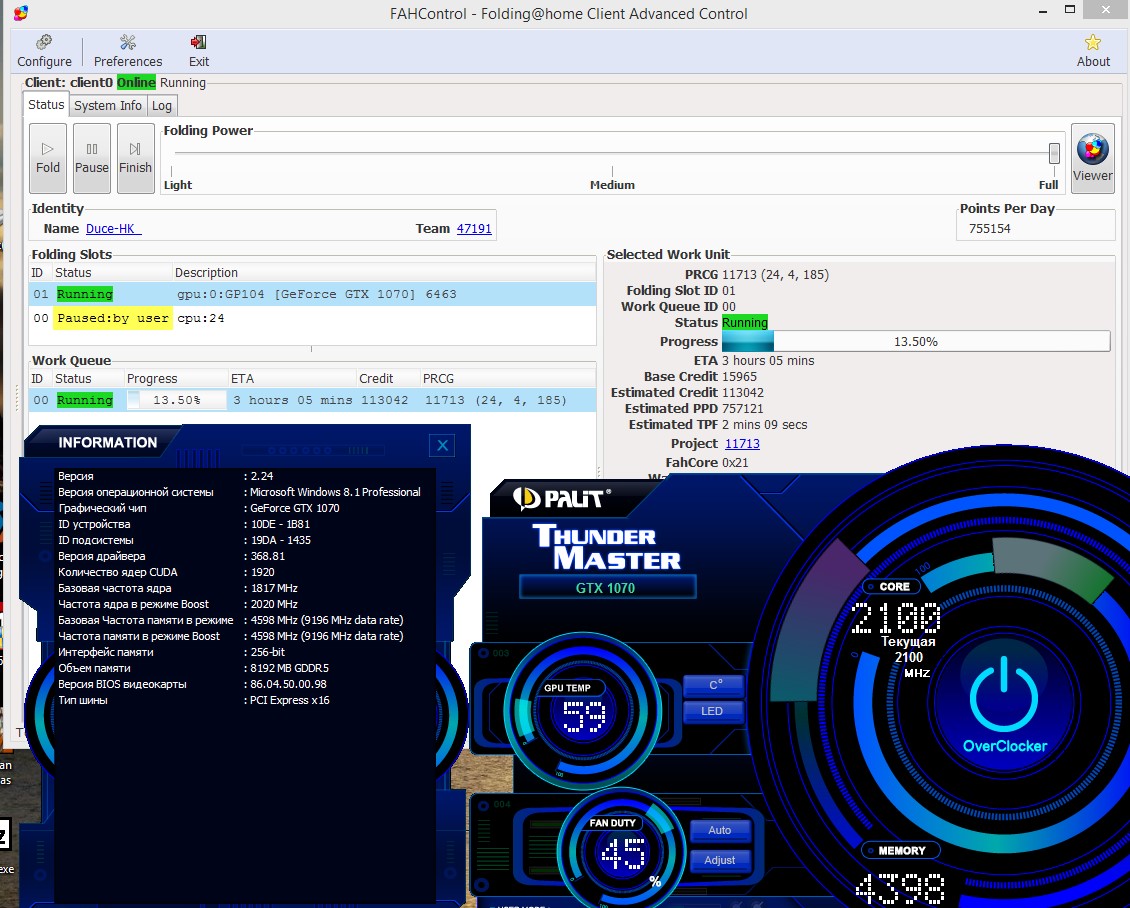The image size is (1130, 908).
Task: Click the CORE clock label in ThunderMaster
Action: click(x=894, y=587)
